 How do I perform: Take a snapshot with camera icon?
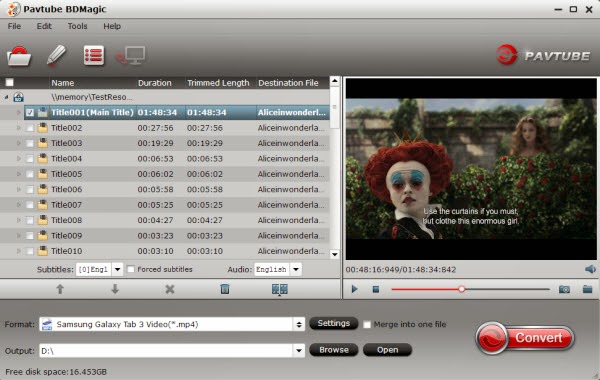[x=564, y=289]
